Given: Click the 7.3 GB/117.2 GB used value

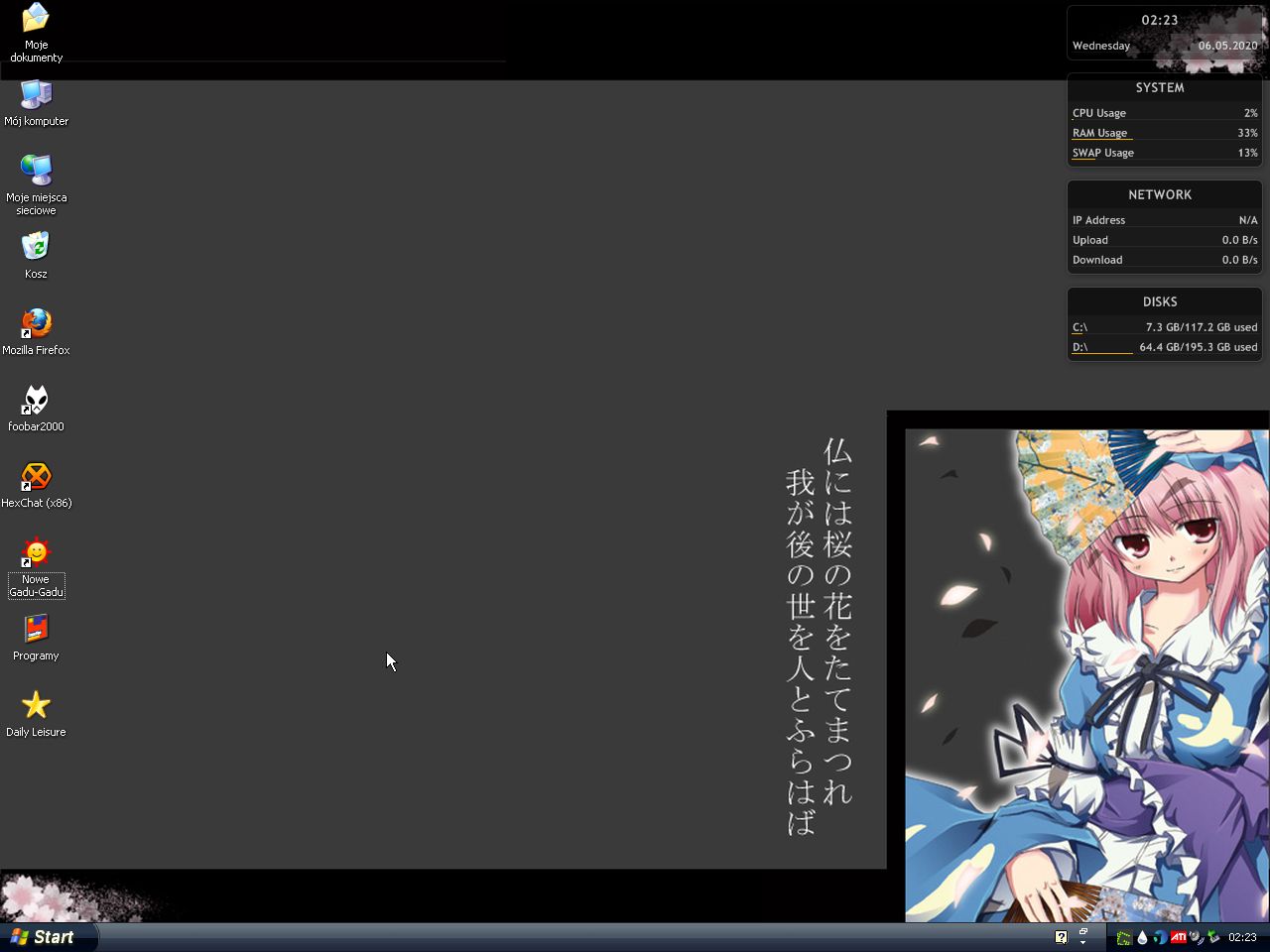Looking at the screenshot, I should coord(1202,327).
